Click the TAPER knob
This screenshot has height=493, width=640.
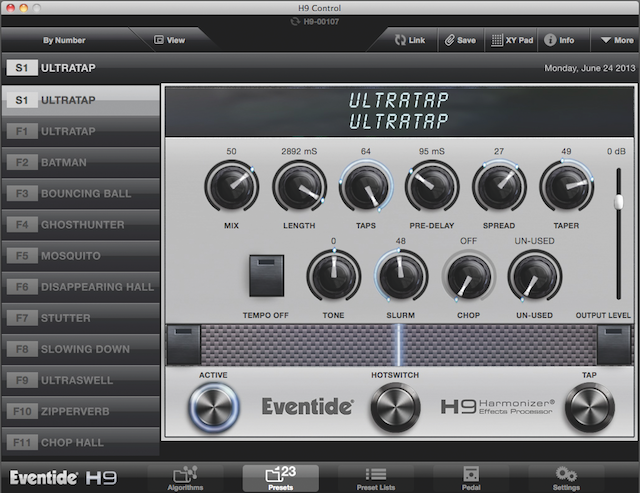tap(566, 187)
